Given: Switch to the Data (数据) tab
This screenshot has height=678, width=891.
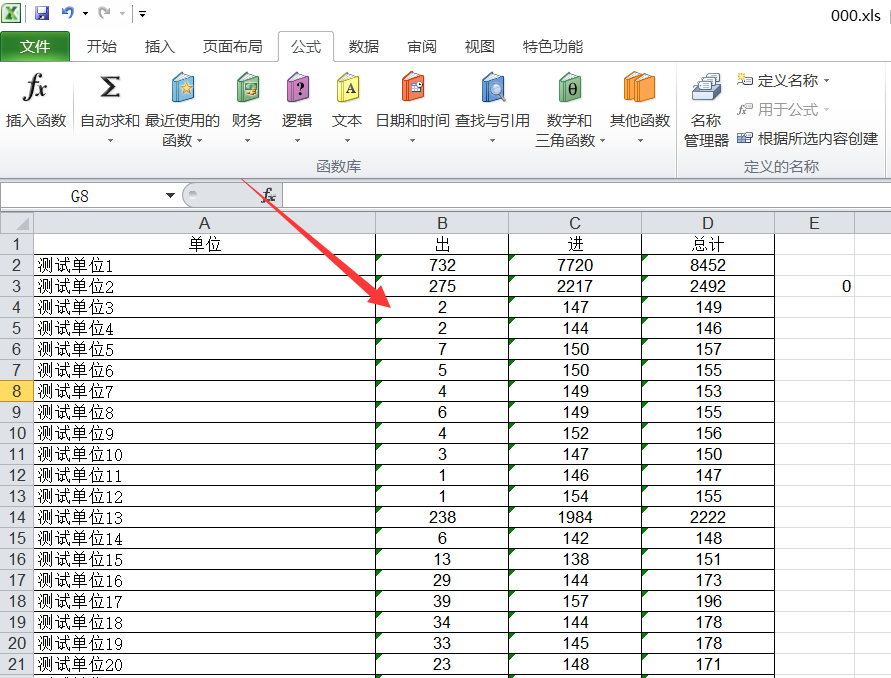Looking at the screenshot, I should pyautogui.click(x=364, y=47).
